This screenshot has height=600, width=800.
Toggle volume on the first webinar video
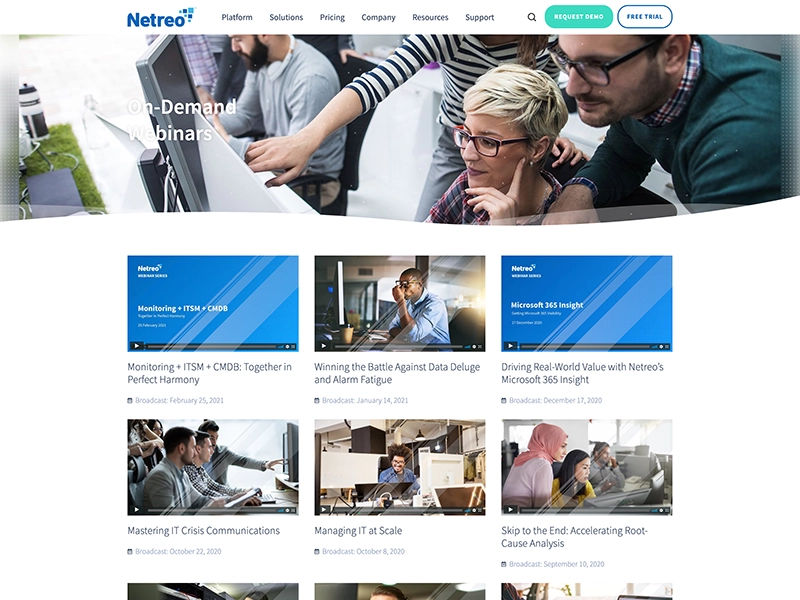(x=280, y=346)
